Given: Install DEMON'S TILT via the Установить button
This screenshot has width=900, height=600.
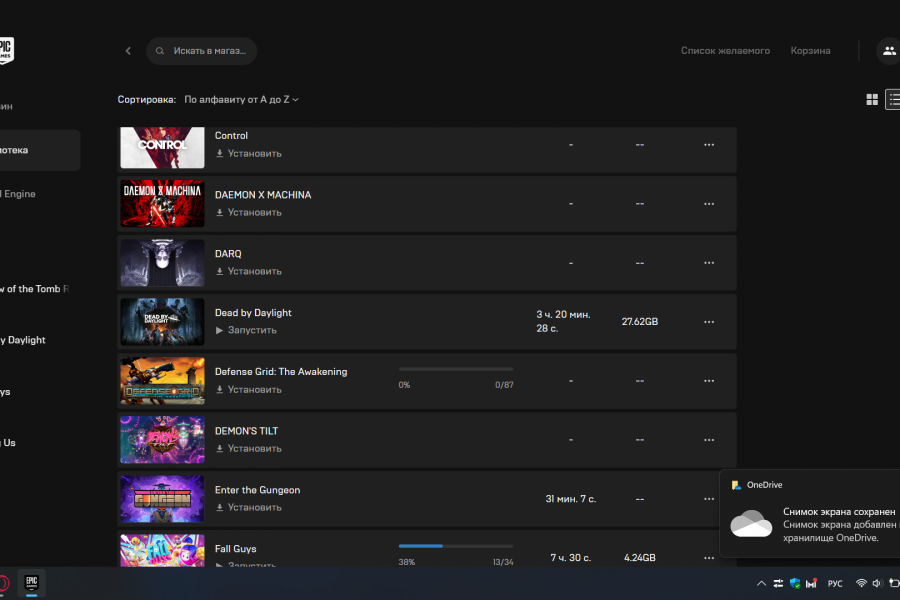Looking at the screenshot, I should coord(249,448).
